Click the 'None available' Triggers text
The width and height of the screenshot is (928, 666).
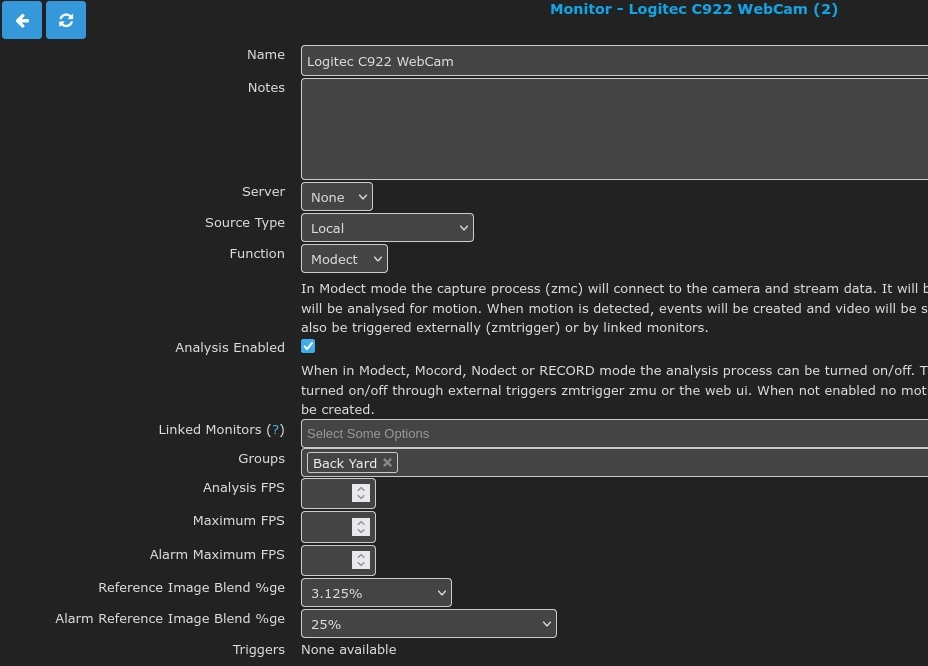click(349, 649)
